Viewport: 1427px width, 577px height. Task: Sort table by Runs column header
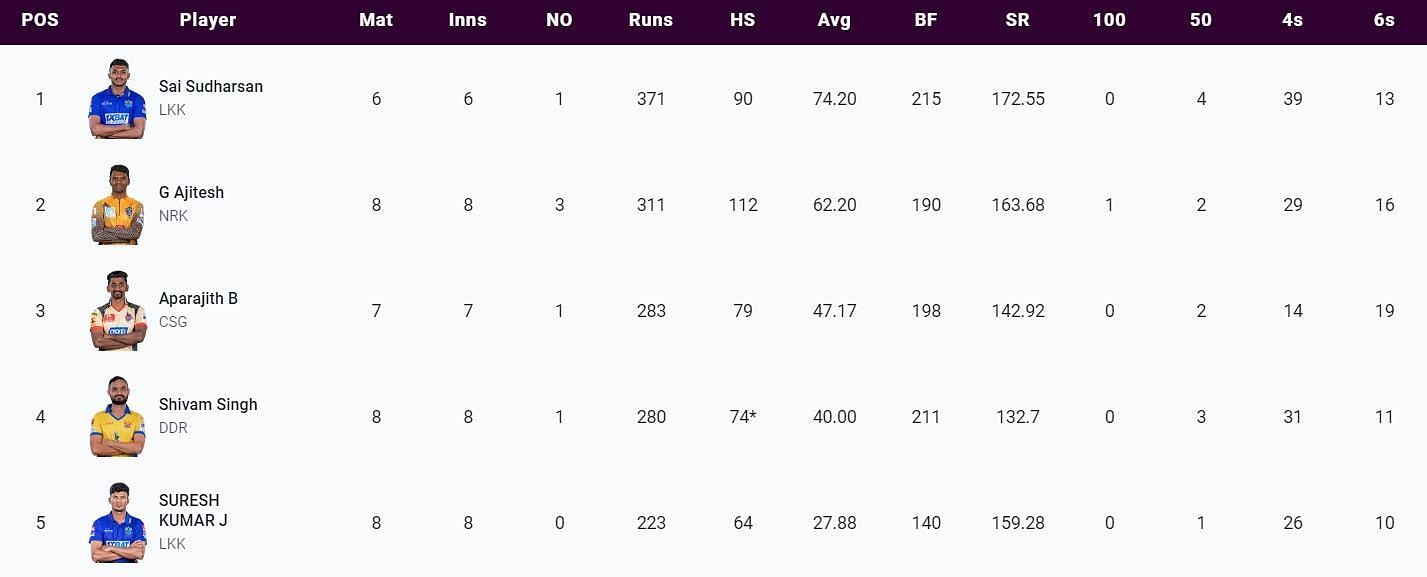point(651,20)
